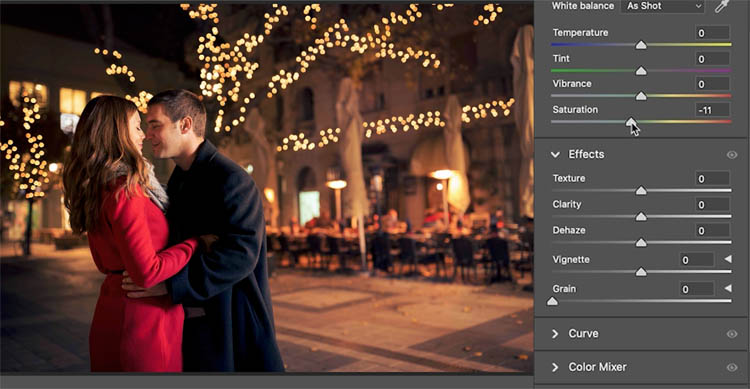750x389 pixels.
Task: Click the Temperature slider handle
Action: (641, 44)
